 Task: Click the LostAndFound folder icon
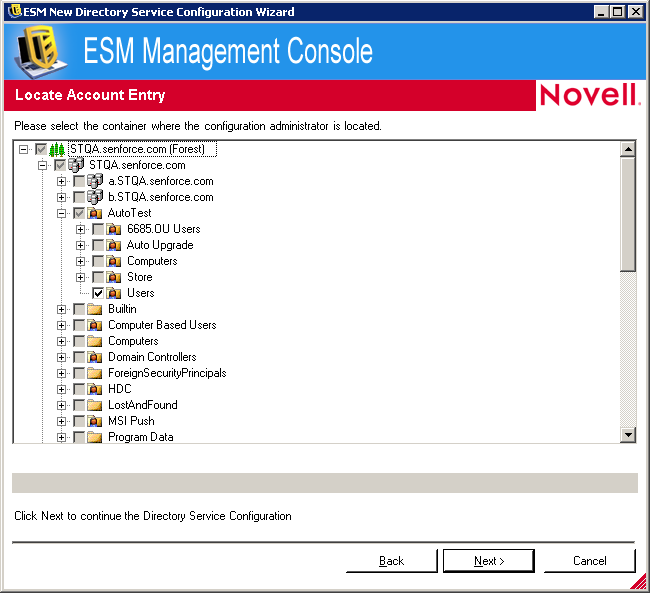click(x=95, y=405)
